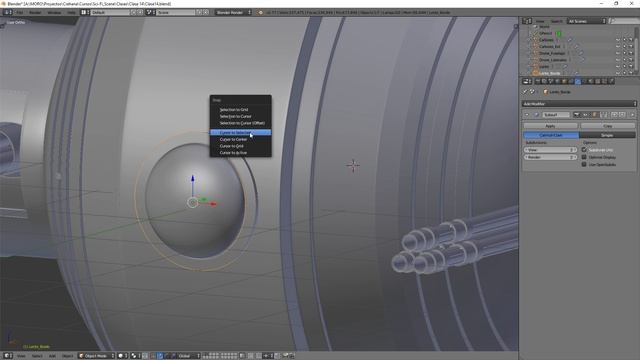Screen dimensions: 640x360
Task: Choose Cursor to Selected in Snap menu
Action: 240,132
